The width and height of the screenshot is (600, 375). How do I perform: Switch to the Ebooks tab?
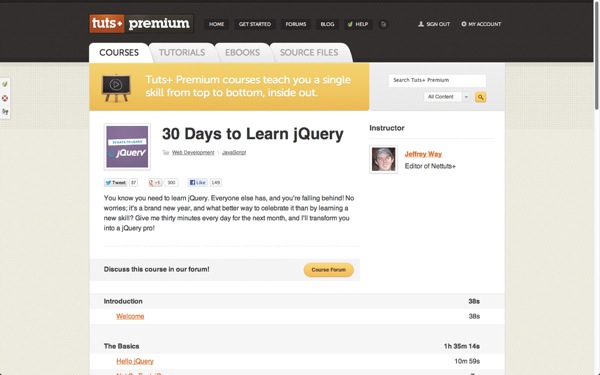242,53
